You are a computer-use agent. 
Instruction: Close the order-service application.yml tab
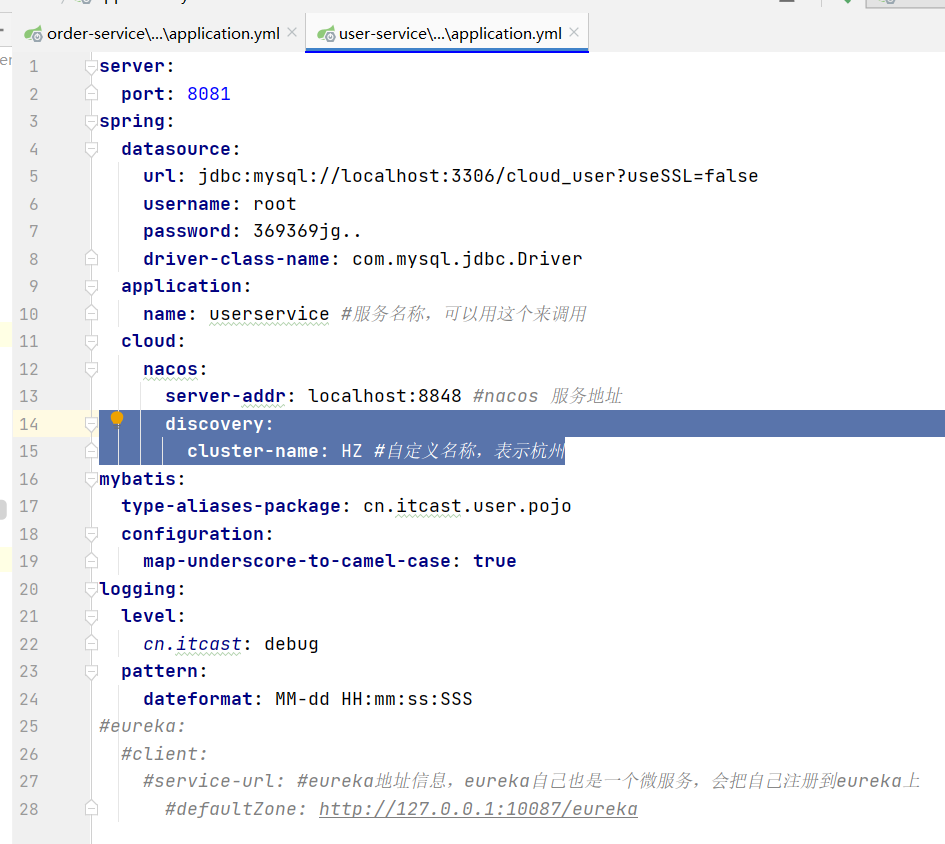pos(292,33)
